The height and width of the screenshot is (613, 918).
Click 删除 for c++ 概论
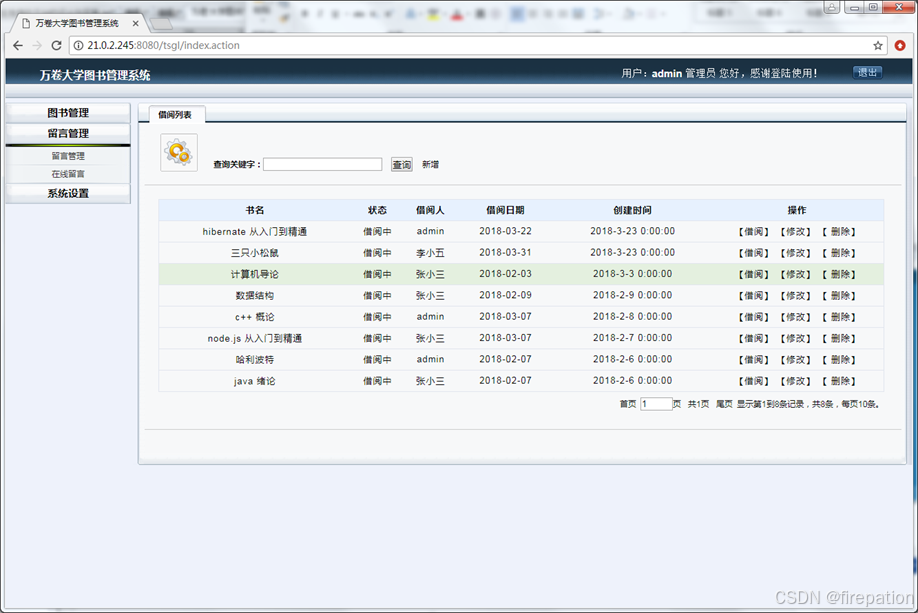pyautogui.click(x=839, y=317)
